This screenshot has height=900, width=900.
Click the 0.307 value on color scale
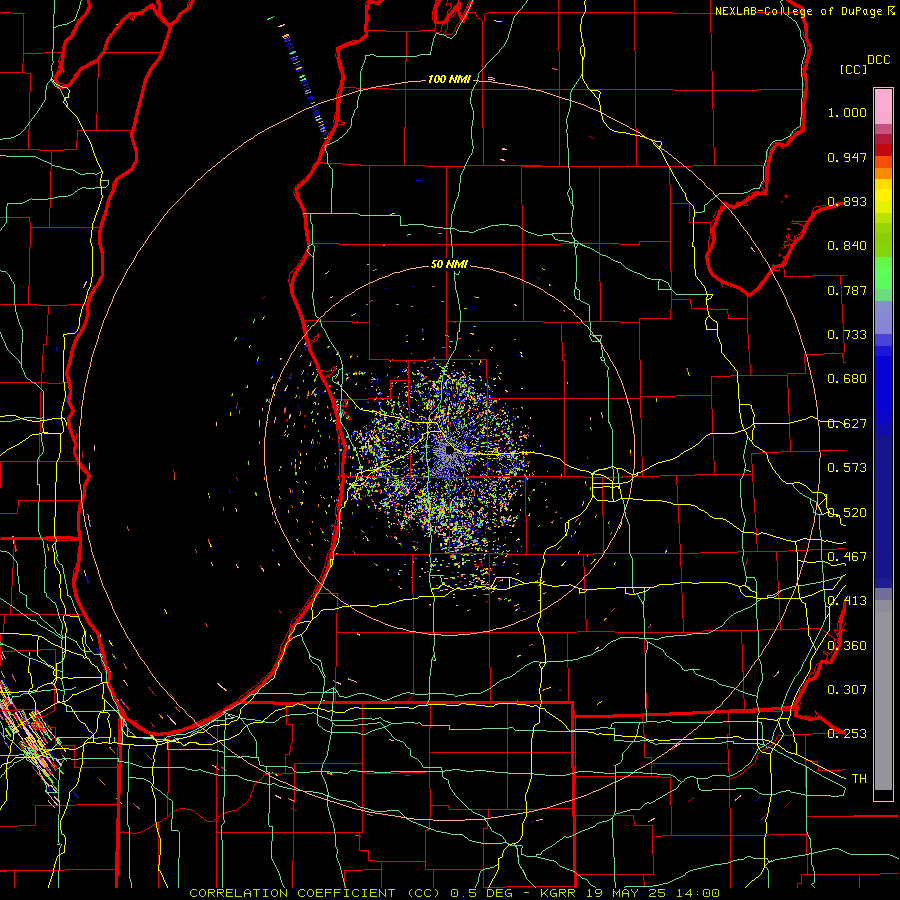[847, 690]
